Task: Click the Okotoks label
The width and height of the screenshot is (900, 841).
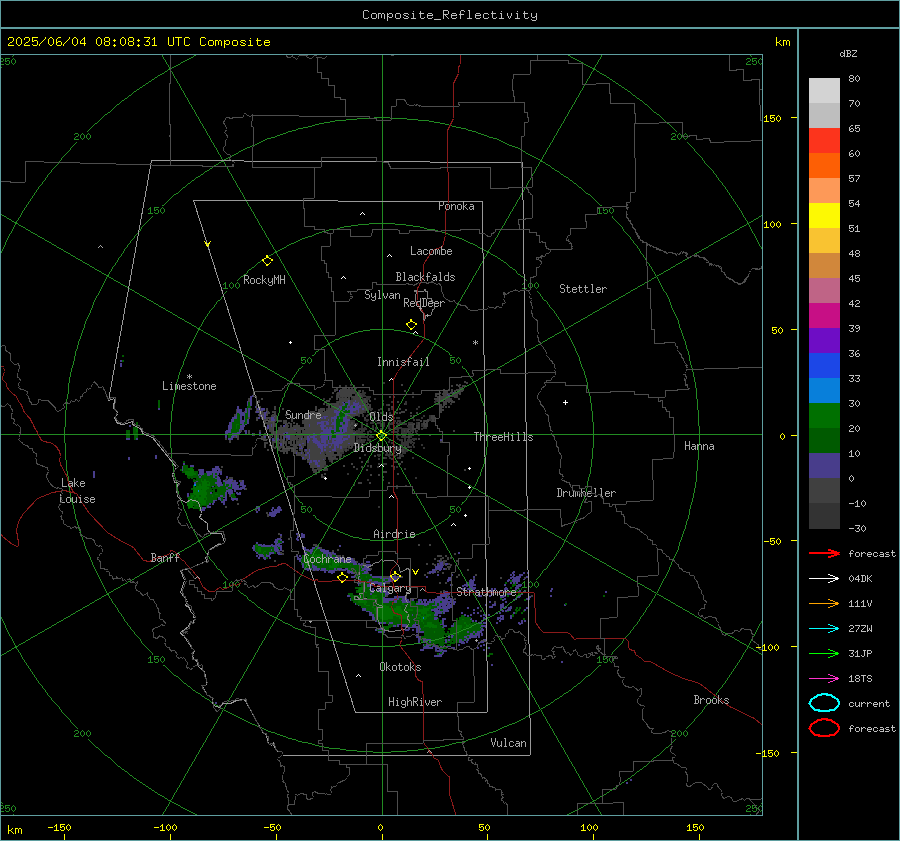Action: pos(400,667)
